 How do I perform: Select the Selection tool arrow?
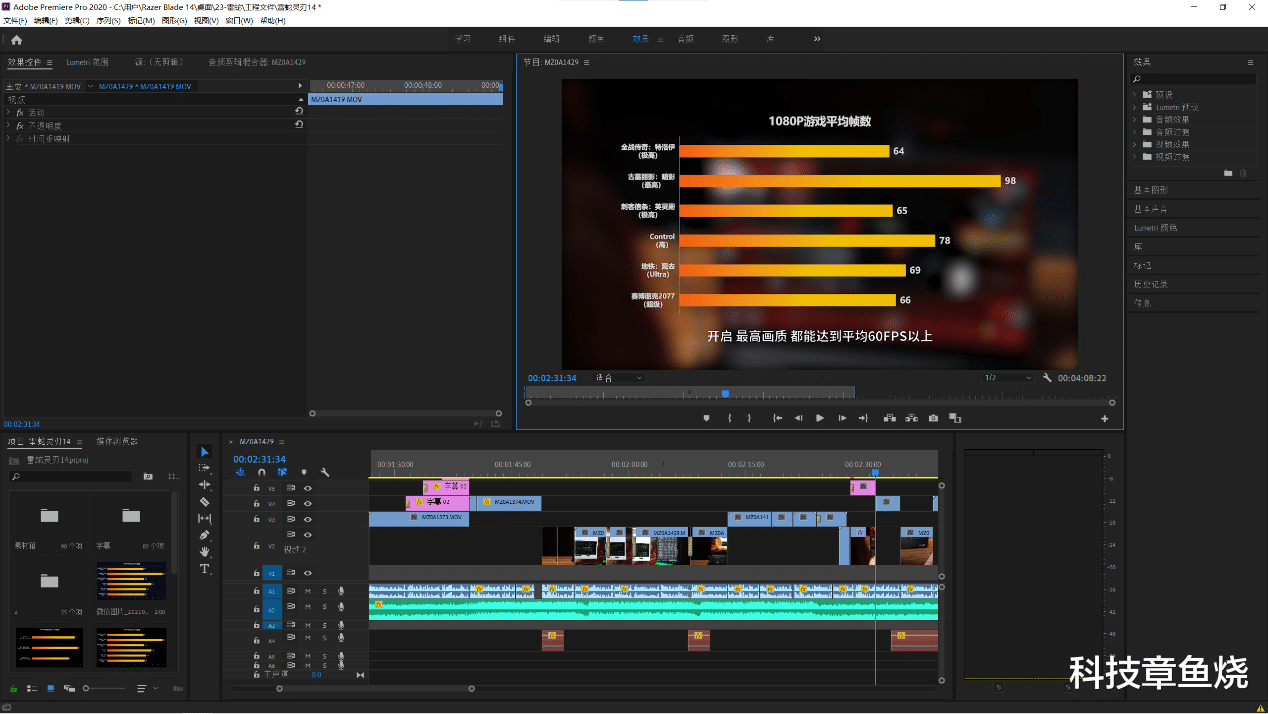(205, 452)
